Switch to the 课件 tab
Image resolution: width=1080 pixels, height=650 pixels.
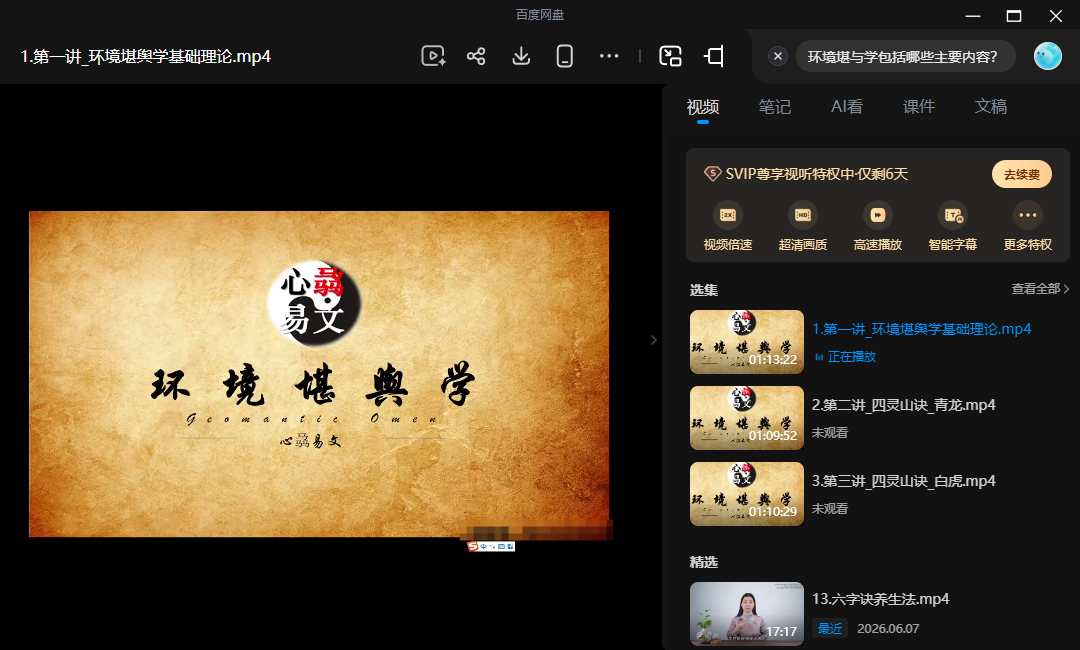tap(919, 107)
